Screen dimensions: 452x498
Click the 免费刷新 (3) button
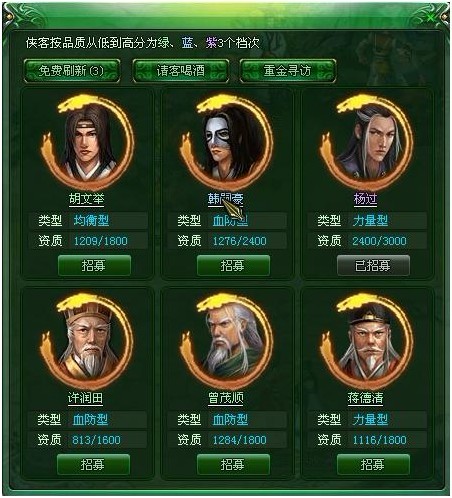point(72,71)
